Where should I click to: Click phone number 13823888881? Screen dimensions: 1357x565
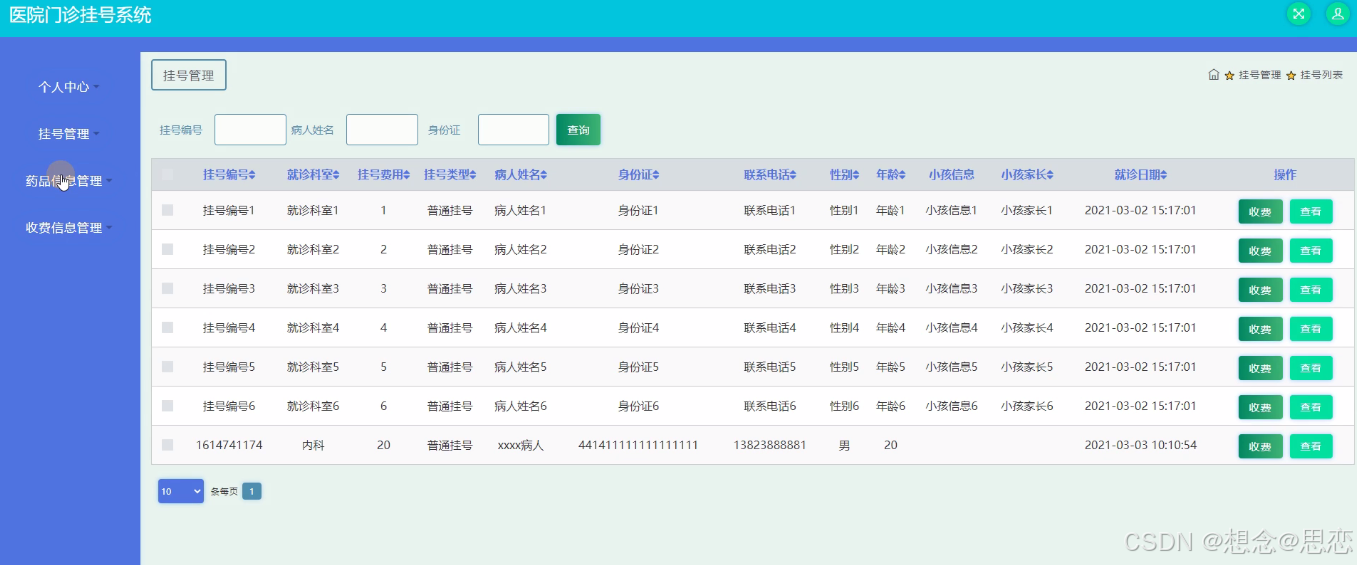point(770,445)
